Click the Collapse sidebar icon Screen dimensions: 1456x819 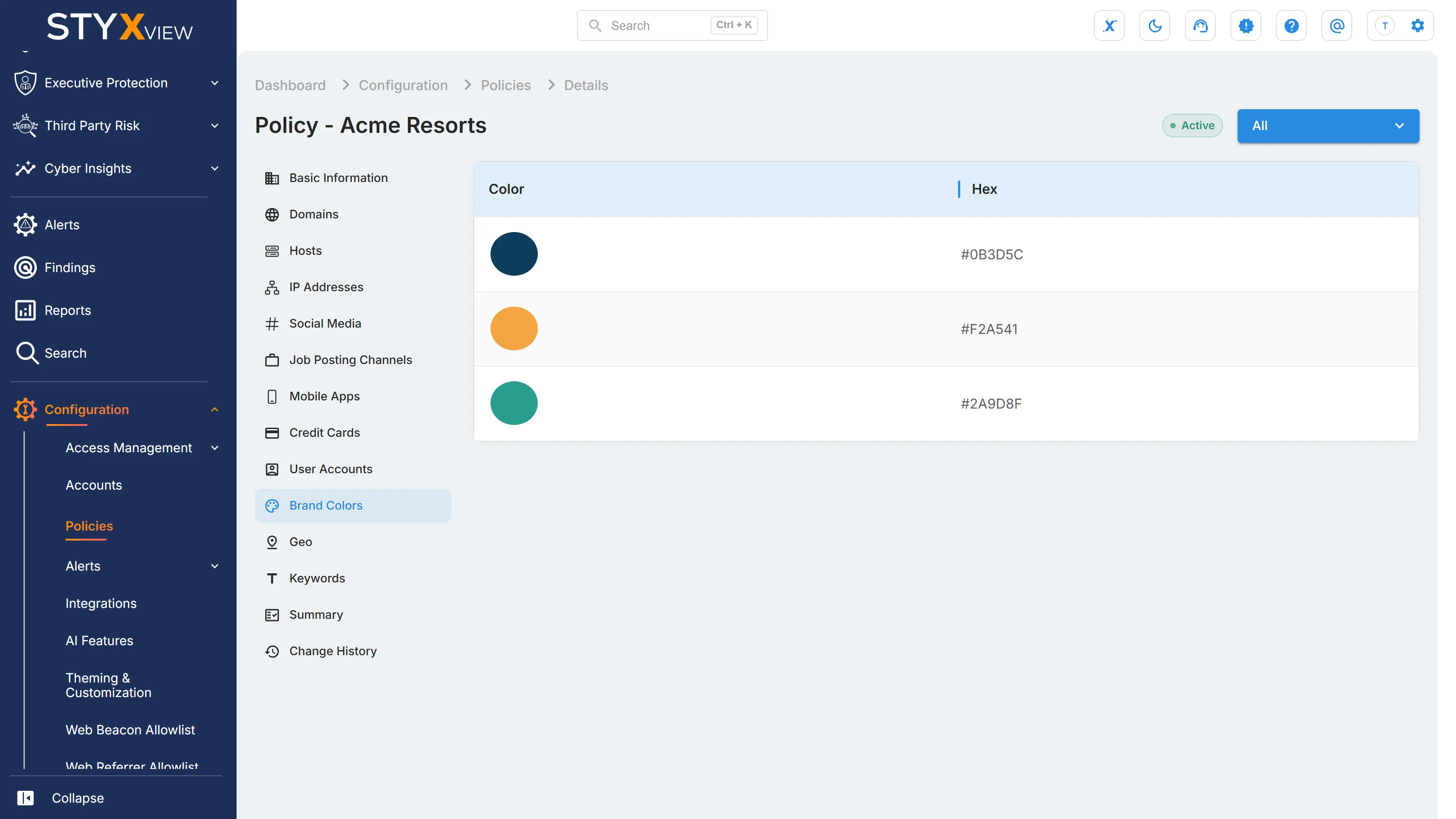click(x=25, y=798)
